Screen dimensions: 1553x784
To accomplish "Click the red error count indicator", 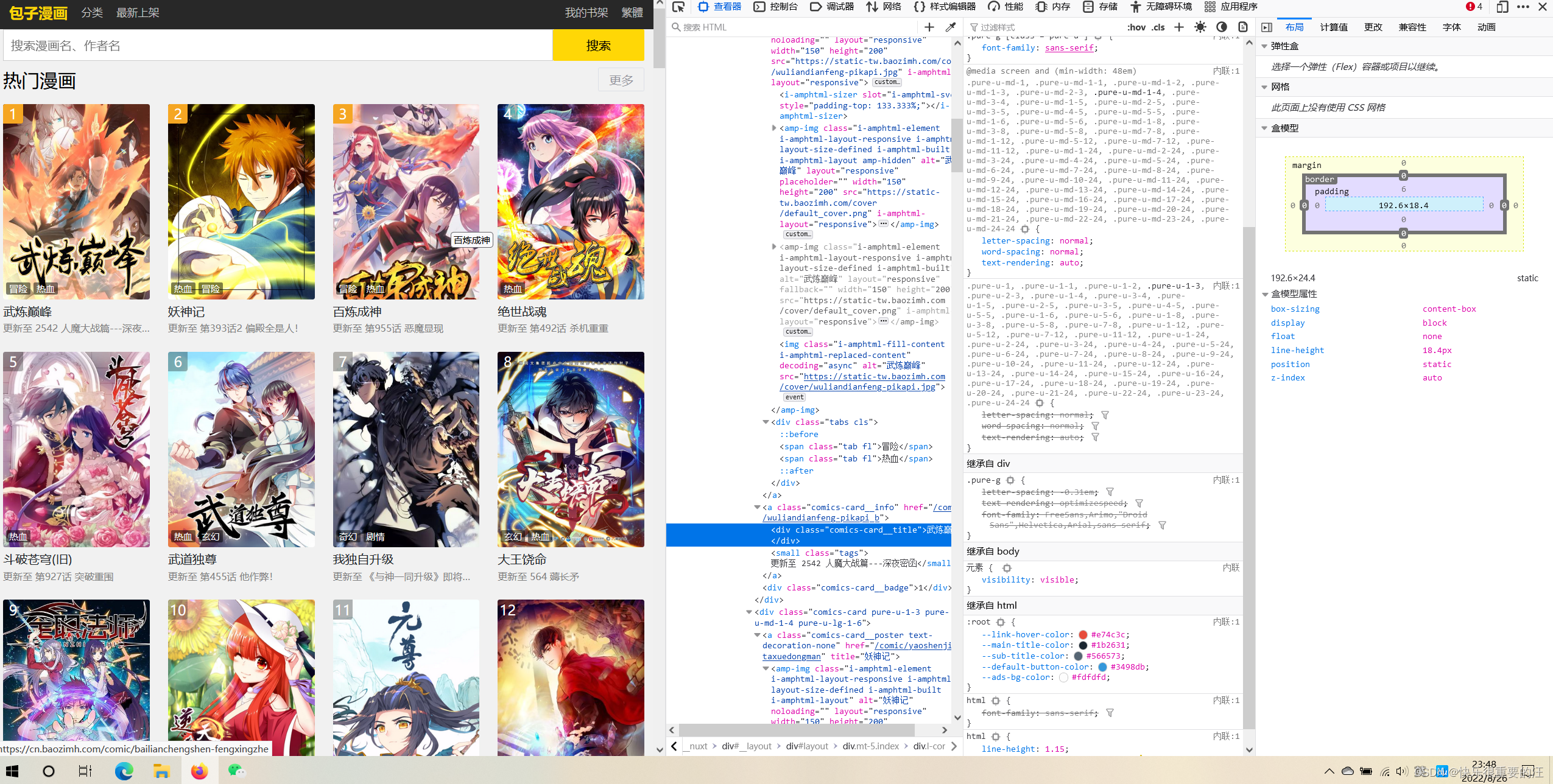I will point(1473,7).
